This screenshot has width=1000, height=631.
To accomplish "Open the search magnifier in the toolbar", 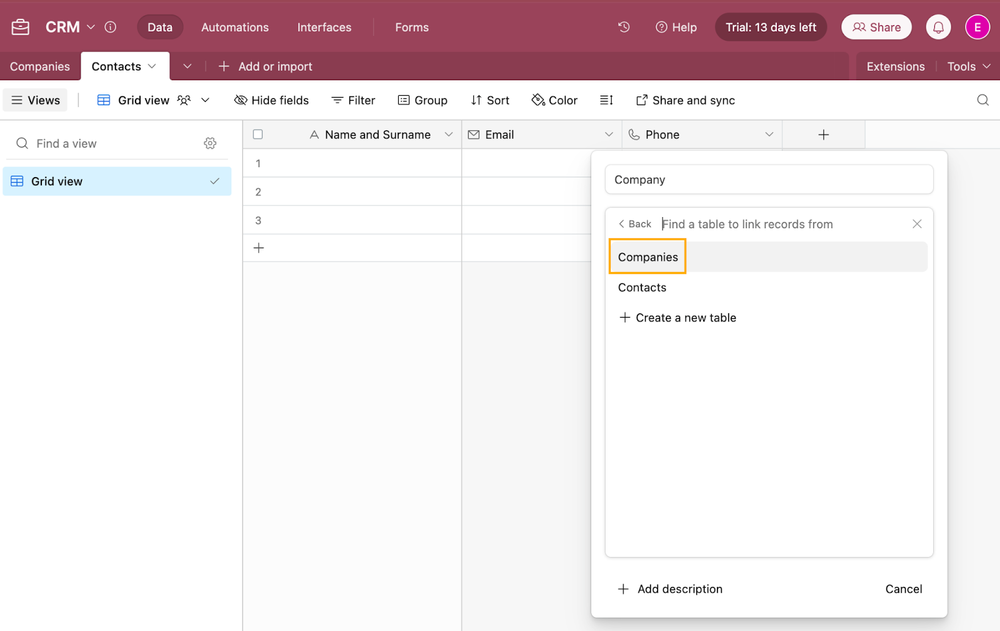I will click(982, 100).
